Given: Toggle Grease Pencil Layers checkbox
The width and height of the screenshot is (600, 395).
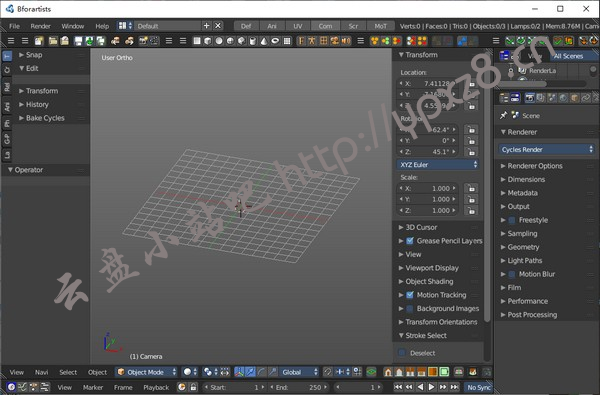Looking at the screenshot, I should coord(410,241).
